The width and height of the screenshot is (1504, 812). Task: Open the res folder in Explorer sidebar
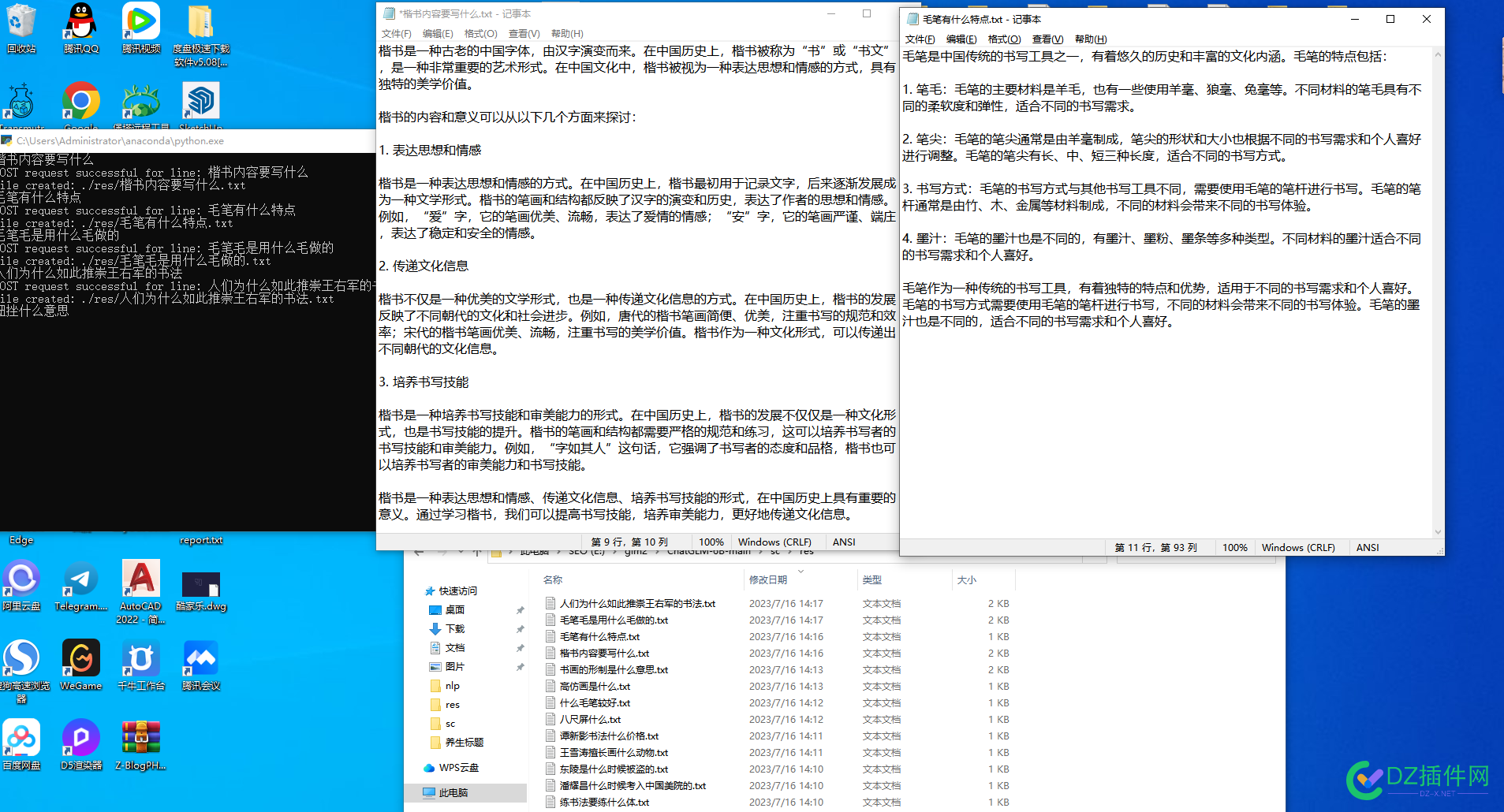[445, 704]
